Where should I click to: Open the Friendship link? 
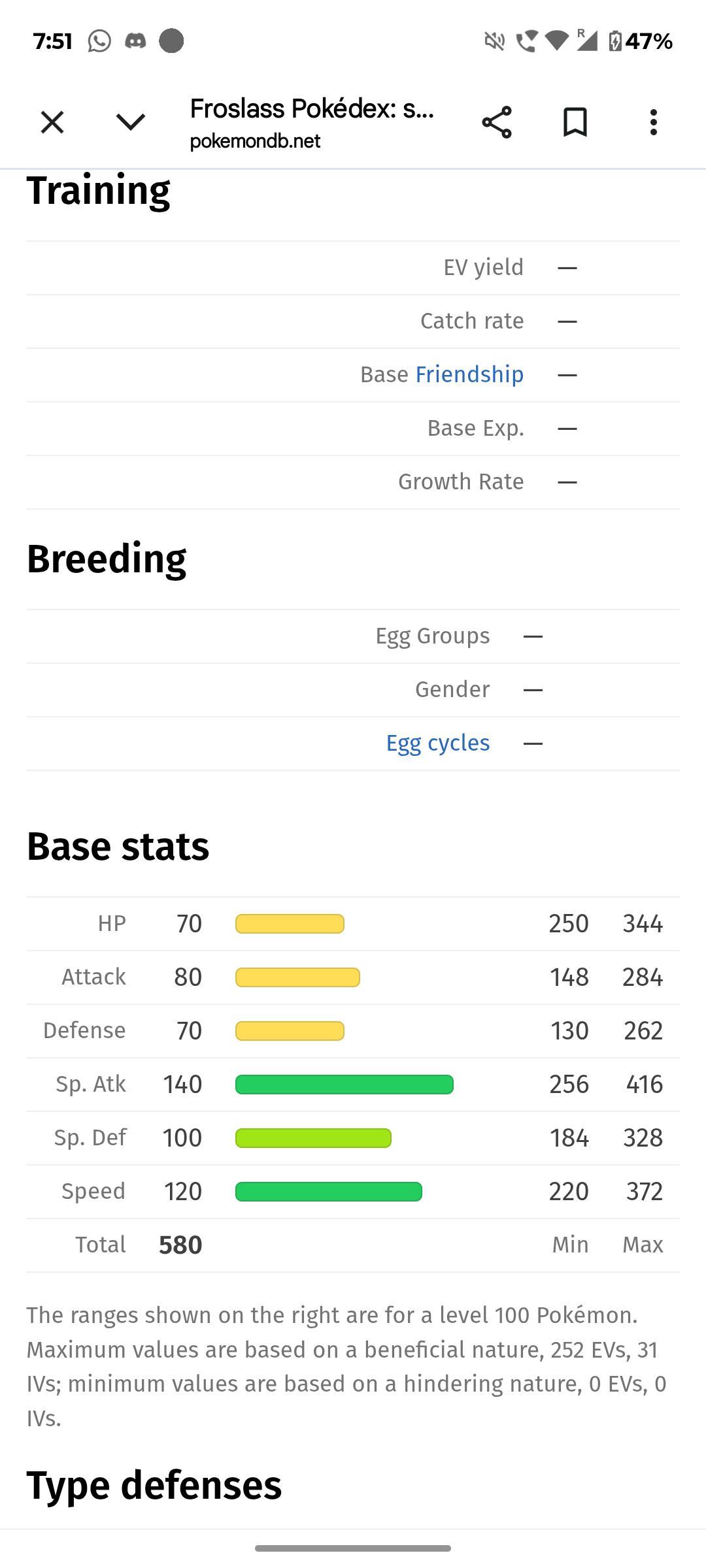click(x=469, y=374)
